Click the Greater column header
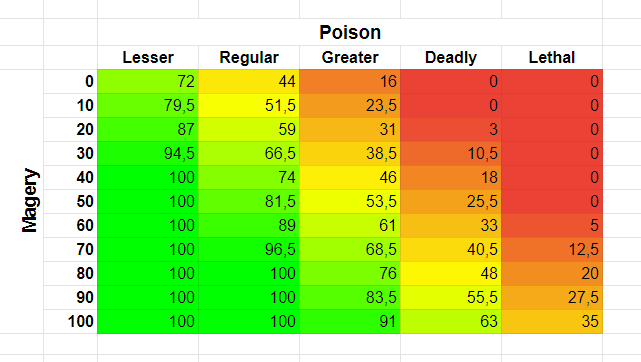 point(350,58)
